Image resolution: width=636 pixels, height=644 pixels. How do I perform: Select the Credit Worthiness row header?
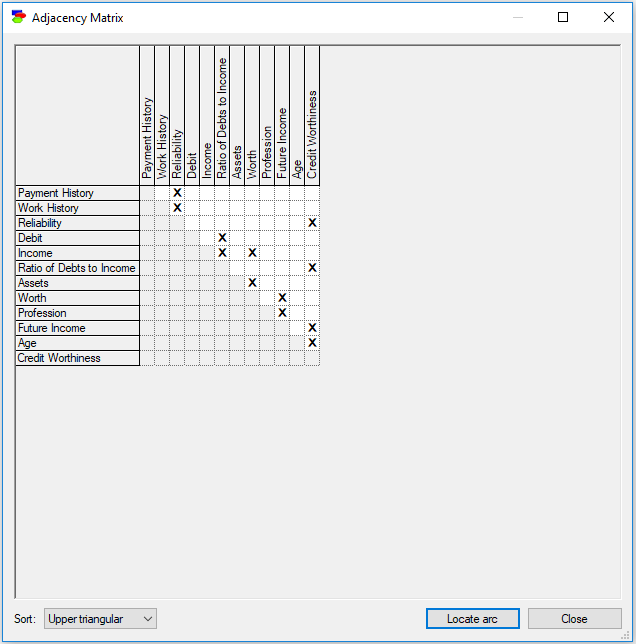click(x=78, y=358)
